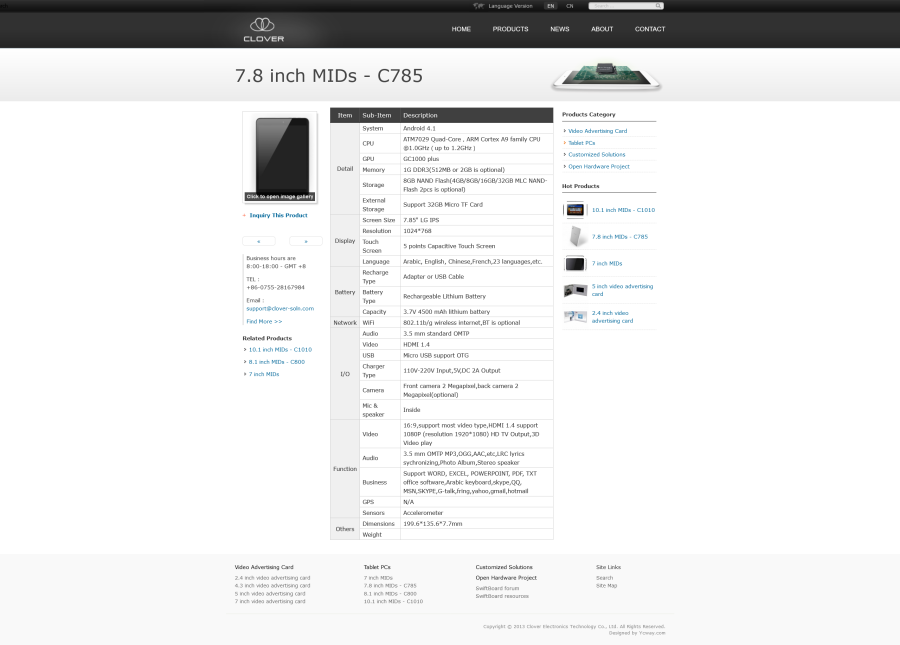Click the support email address link
Image resolution: width=900 pixels, height=645 pixels.
279,309
